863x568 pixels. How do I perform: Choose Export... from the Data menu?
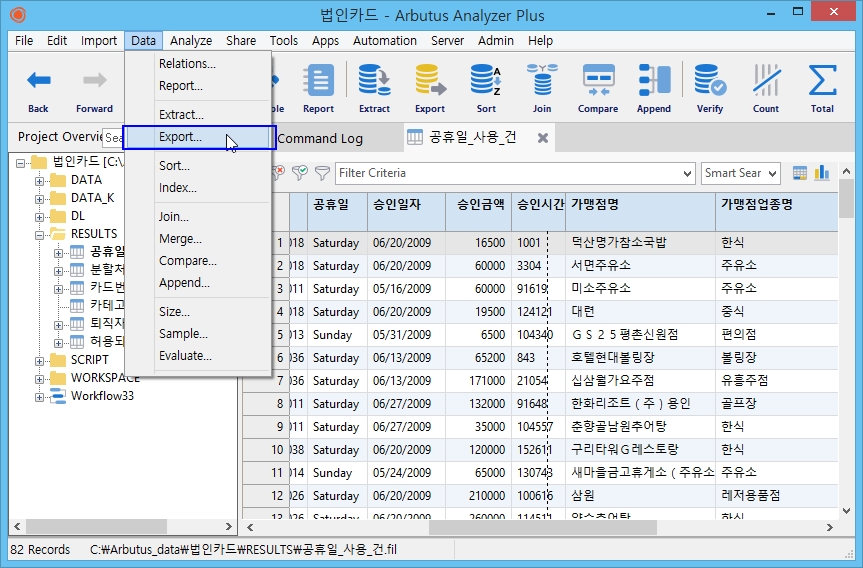tap(199, 137)
